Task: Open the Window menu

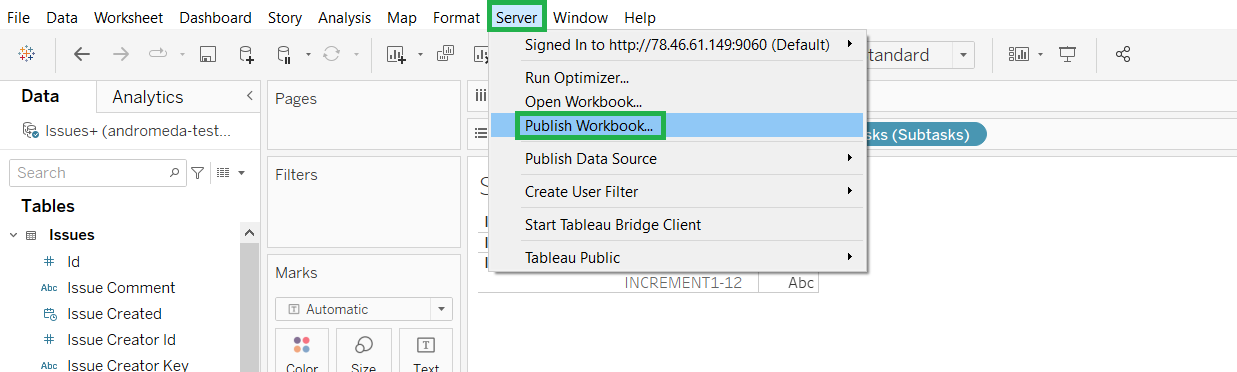Action: tap(580, 18)
